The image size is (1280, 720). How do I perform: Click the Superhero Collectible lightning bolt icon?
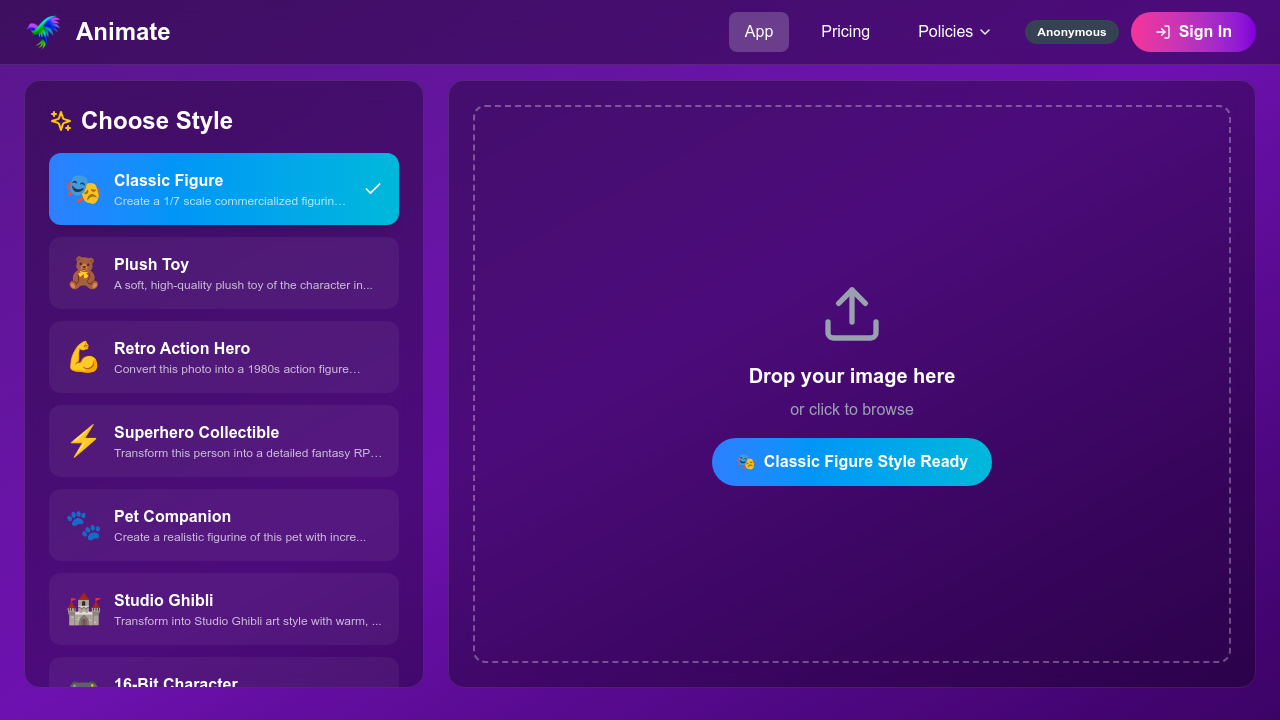click(83, 440)
